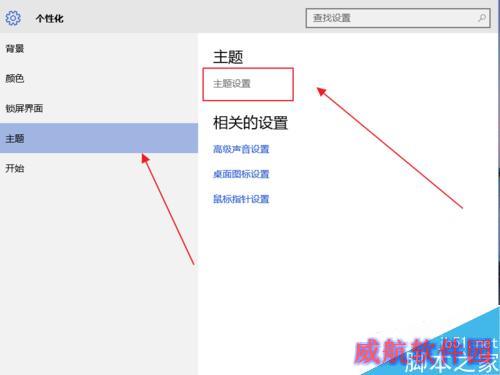The image size is (500, 375).
Task: Click the 主题 page heading
Action: tap(228, 57)
